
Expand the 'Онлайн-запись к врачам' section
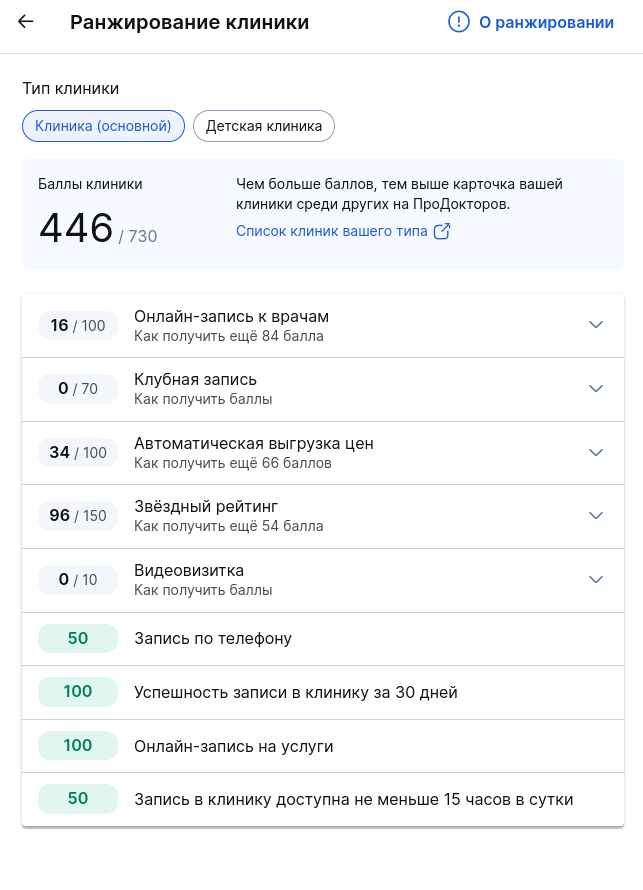(x=595, y=325)
